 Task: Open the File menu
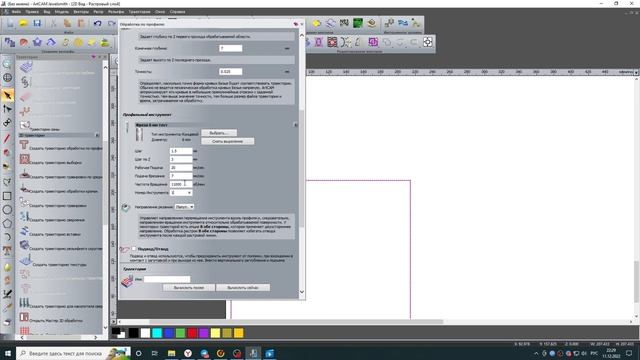click(x=16, y=12)
